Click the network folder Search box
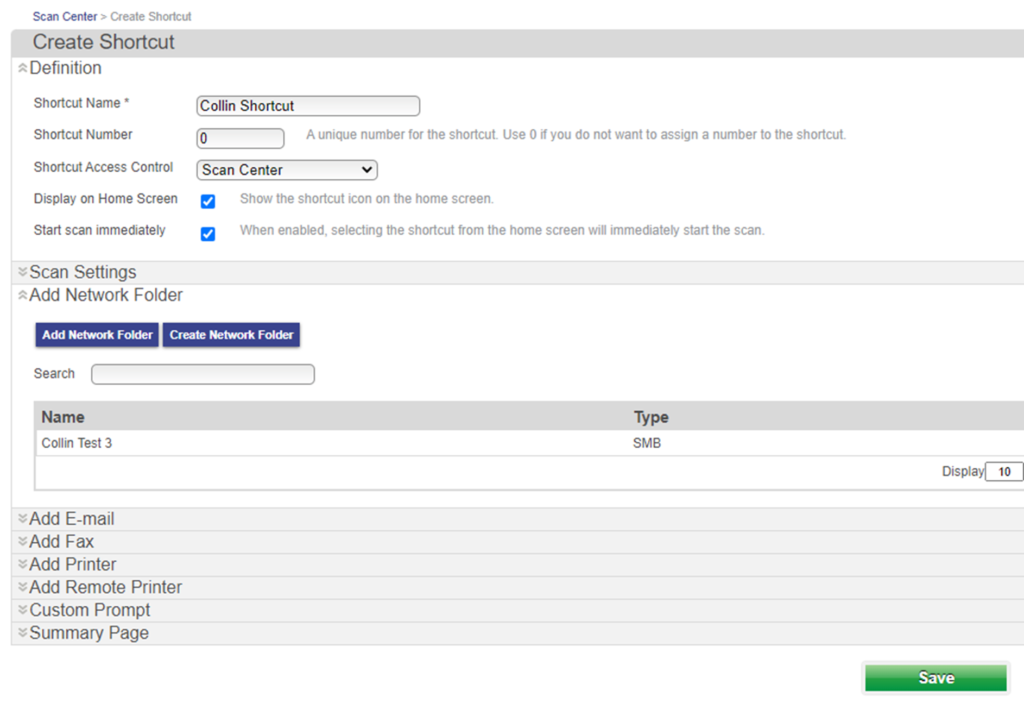 203,374
